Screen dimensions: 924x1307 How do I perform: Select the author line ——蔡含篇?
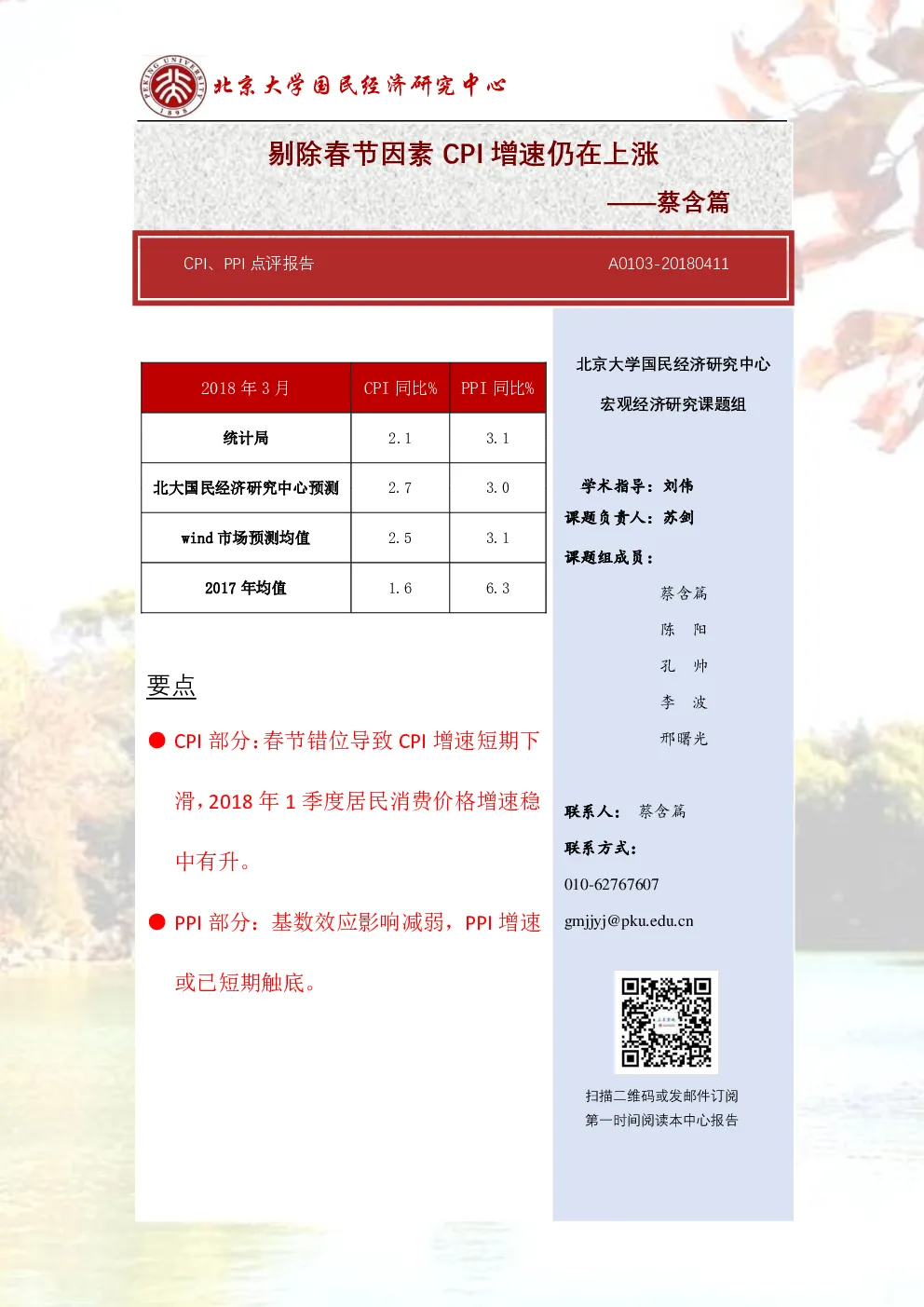pyautogui.click(x=668, y=202)
